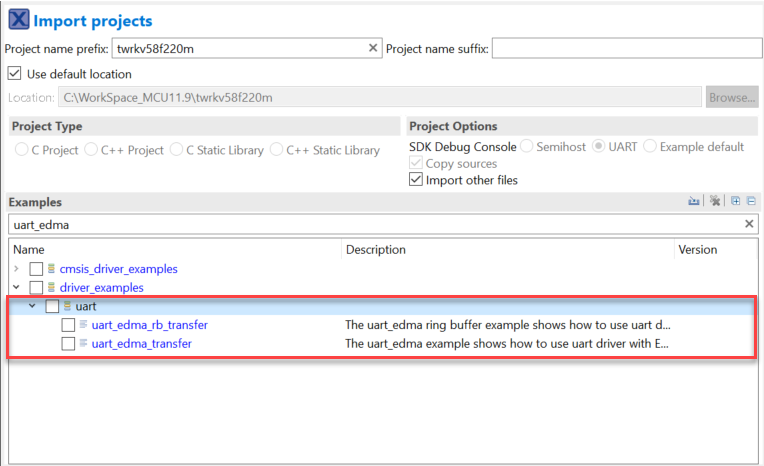Screen dimensions: 764x466
Task: Expand the cmsis_driver_examples tree node
Action: coord(15,269)
